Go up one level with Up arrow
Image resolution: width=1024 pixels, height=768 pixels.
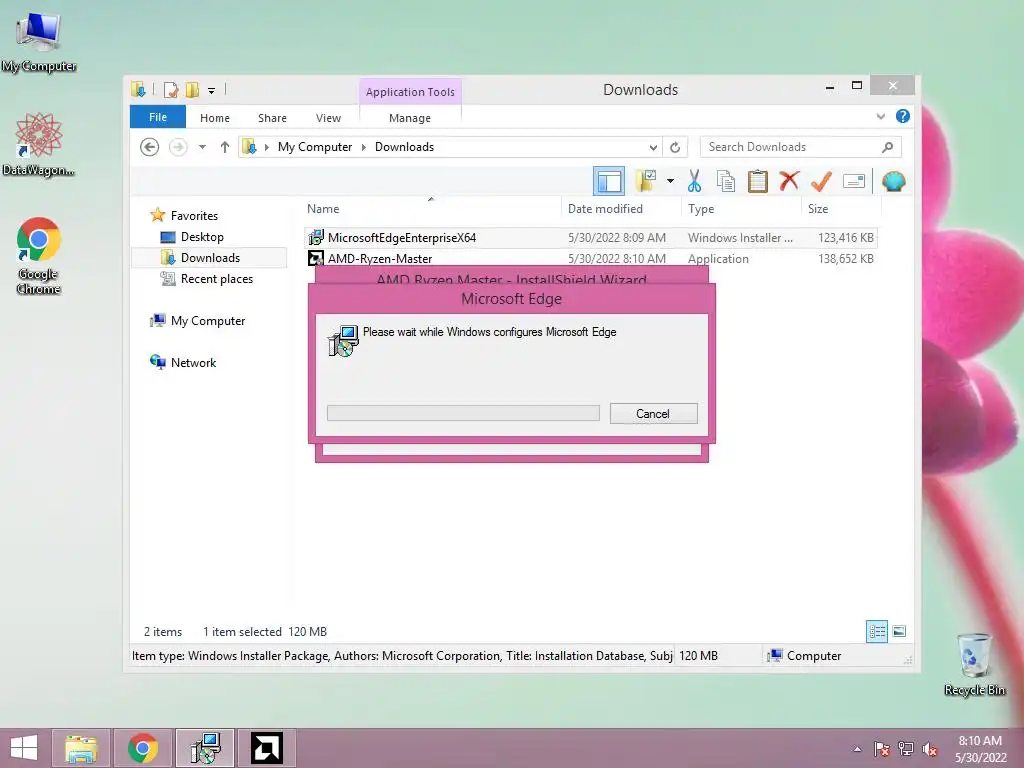[225, 147]
